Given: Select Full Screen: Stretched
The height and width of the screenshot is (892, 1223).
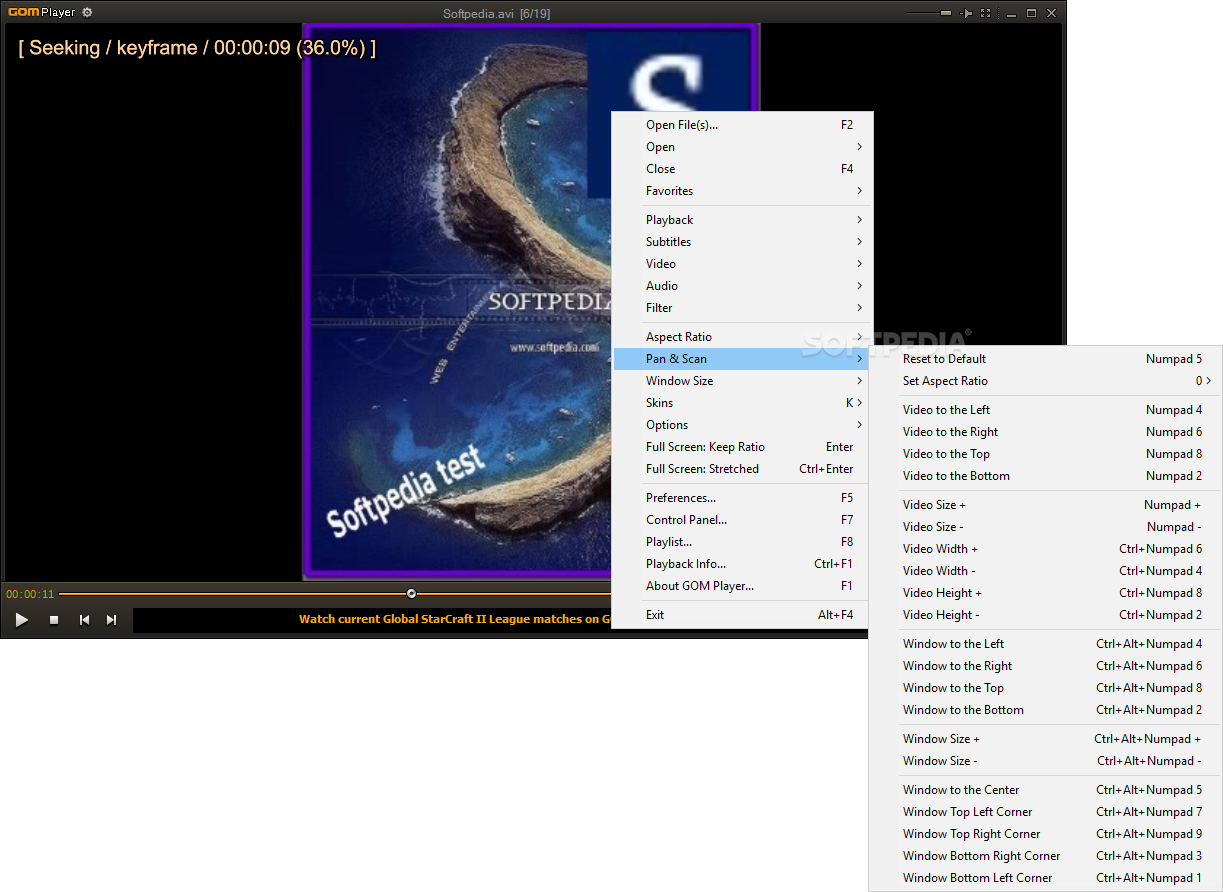Looking at the screenshot, I should [743, 469].
